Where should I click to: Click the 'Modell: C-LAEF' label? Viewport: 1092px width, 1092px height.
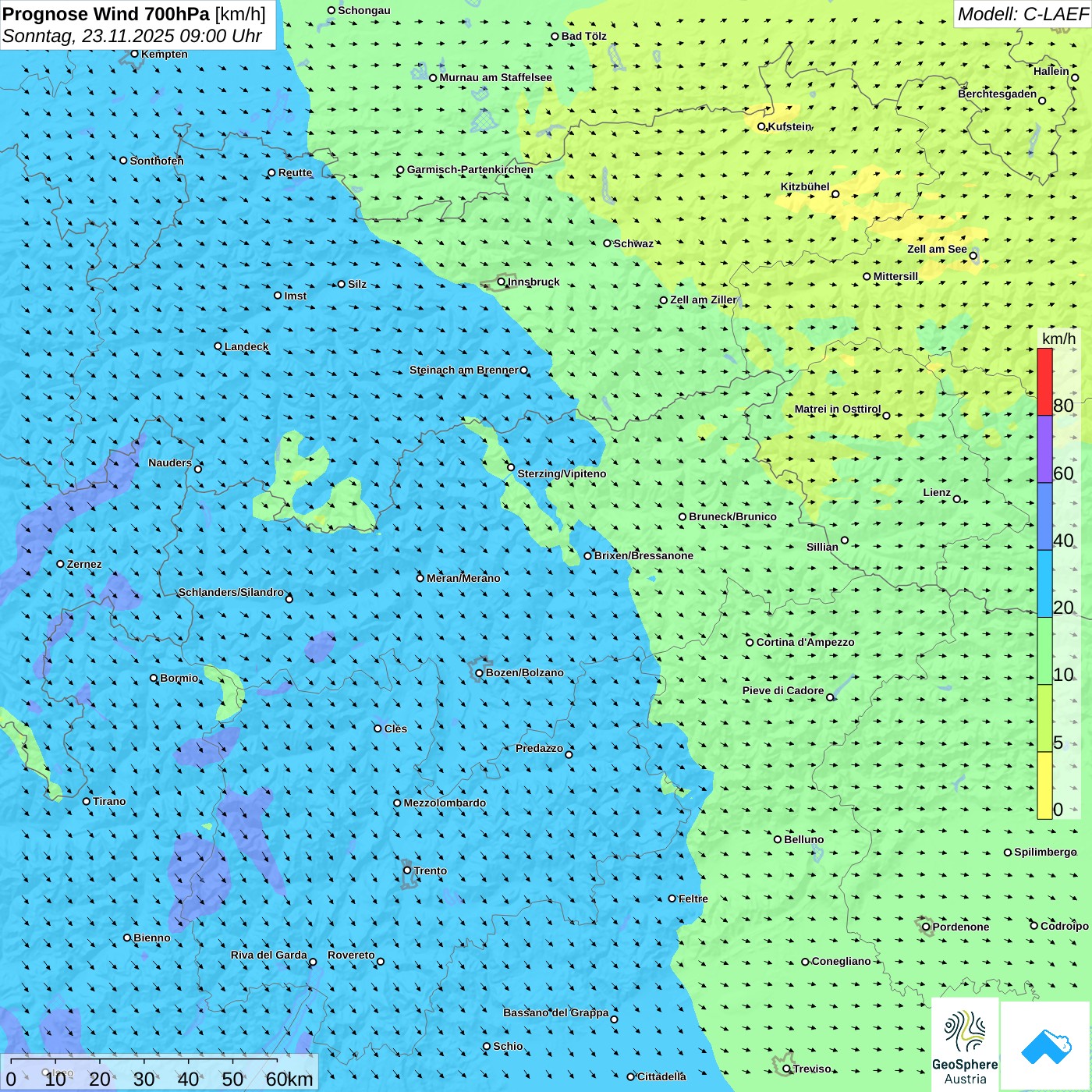pyautogui.click(x=1023, y=14)
